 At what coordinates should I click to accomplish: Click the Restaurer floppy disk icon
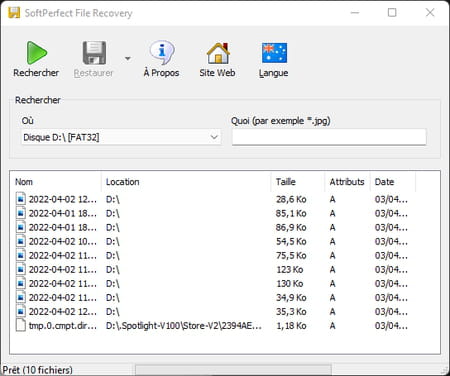coord(94,53)
